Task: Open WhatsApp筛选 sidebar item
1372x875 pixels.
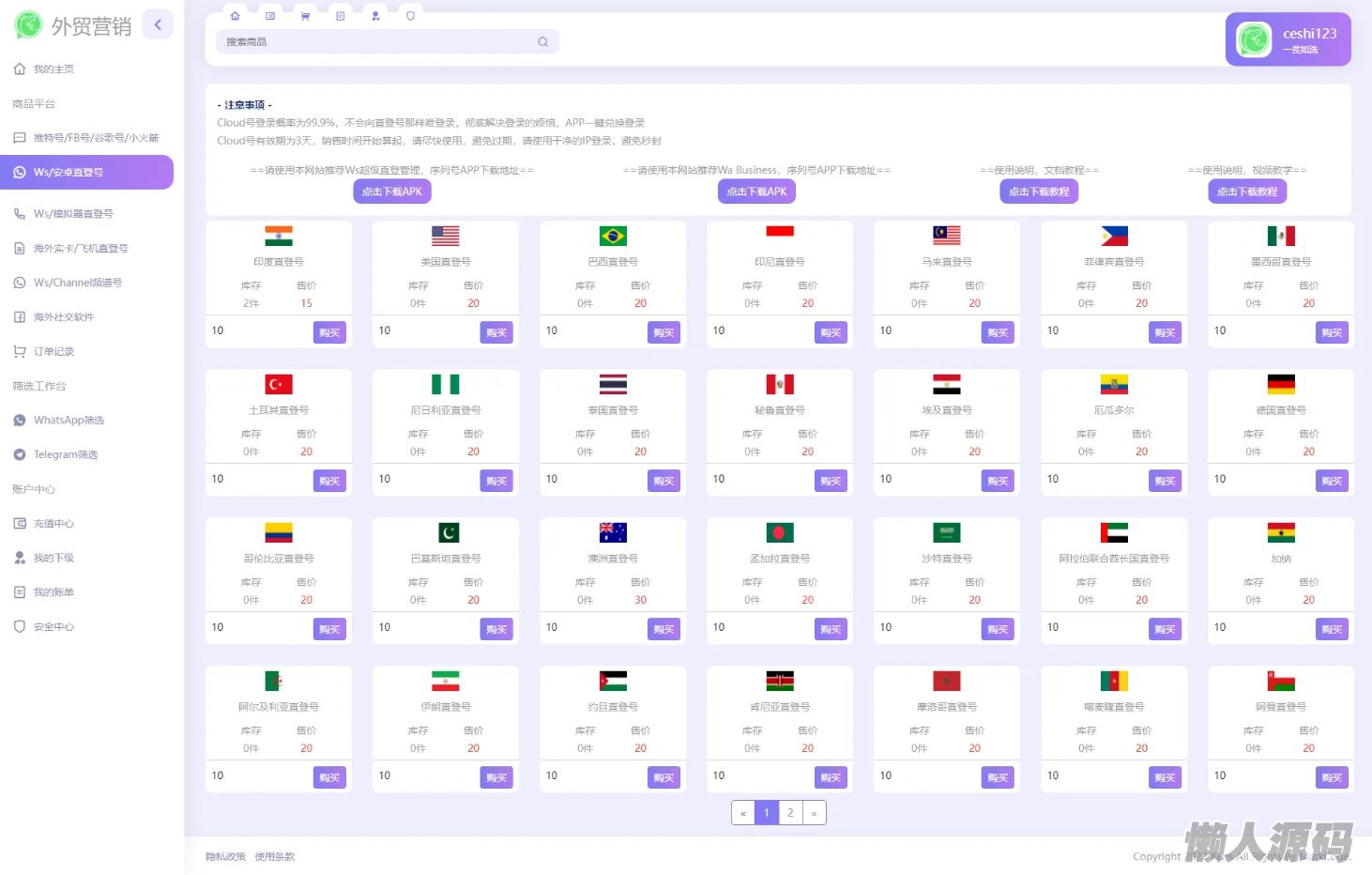Action: pos(69,421)
